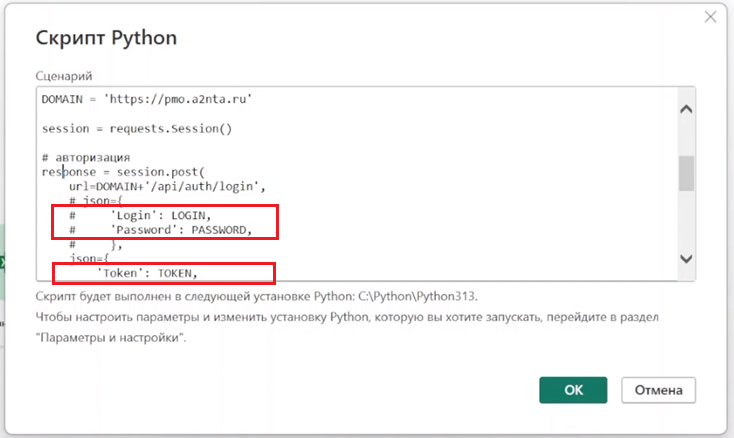Screen dimensions: 734x438
Task: Click the blank line under DOMAIN assignment
Action: 358,114
